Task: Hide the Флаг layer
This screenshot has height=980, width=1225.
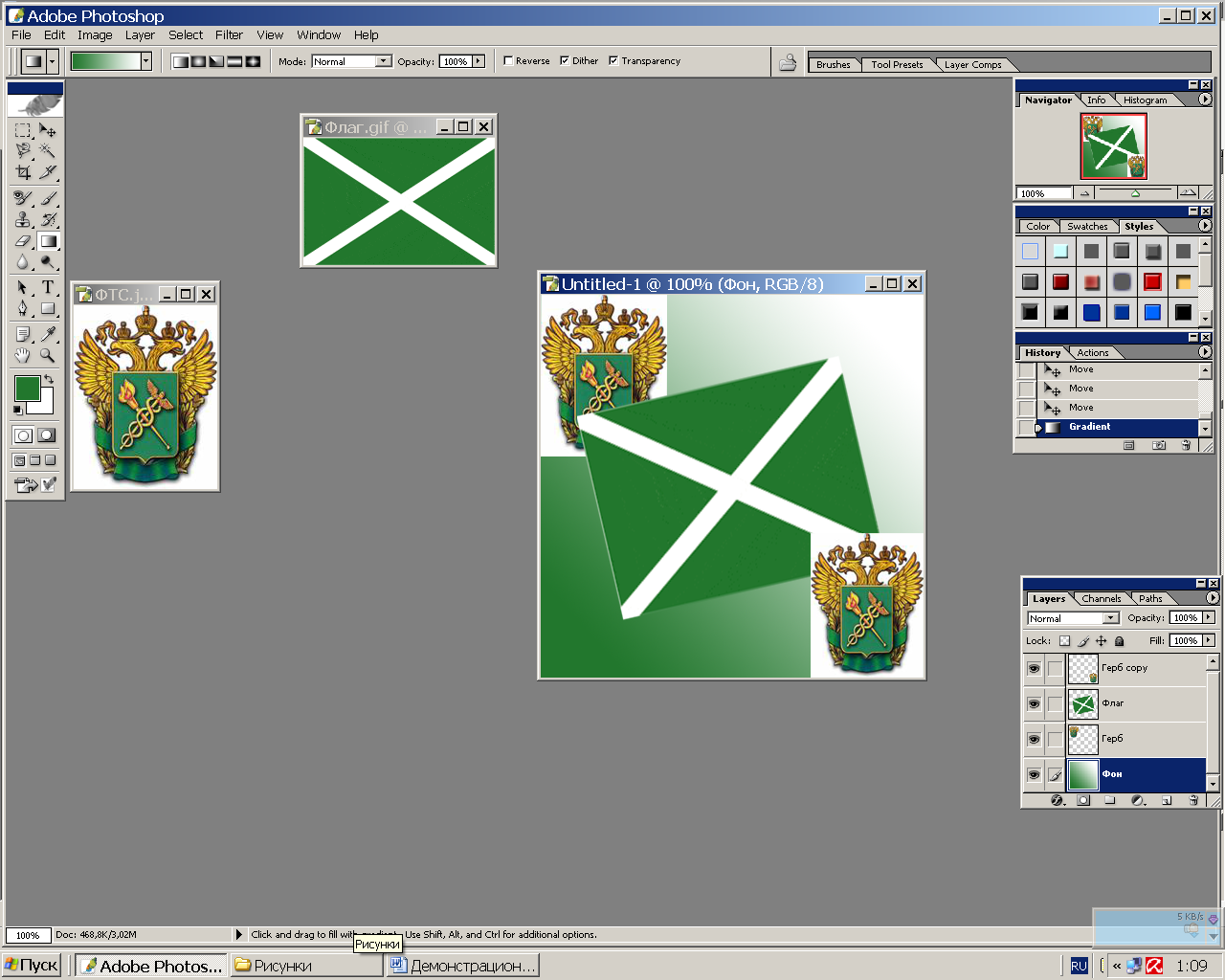Action: click(1034, 703)
